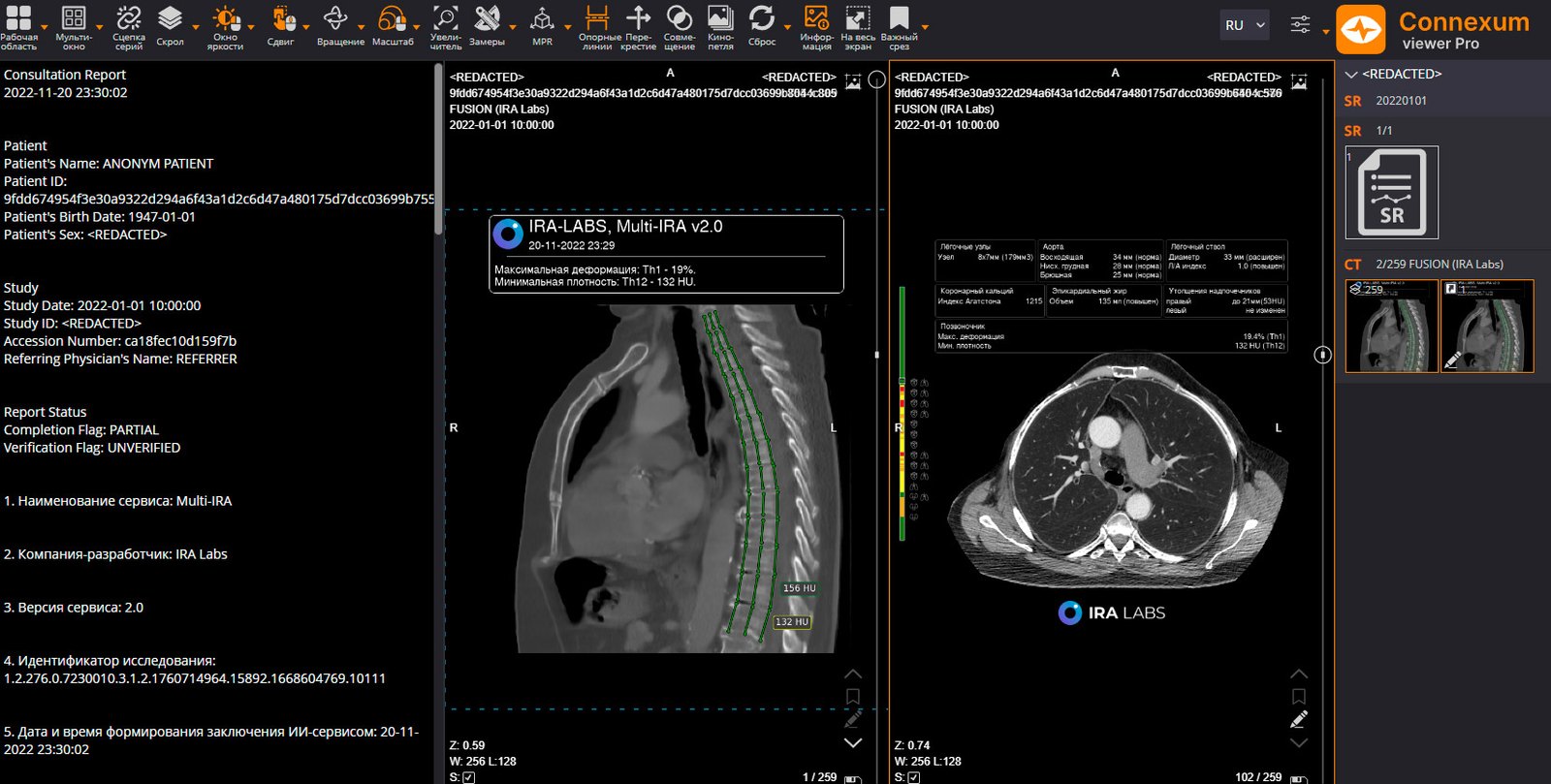Click the Сброс reset tool
Image resolution: width=1551 pixels, height=784 pixels.
tap(762, 27)
